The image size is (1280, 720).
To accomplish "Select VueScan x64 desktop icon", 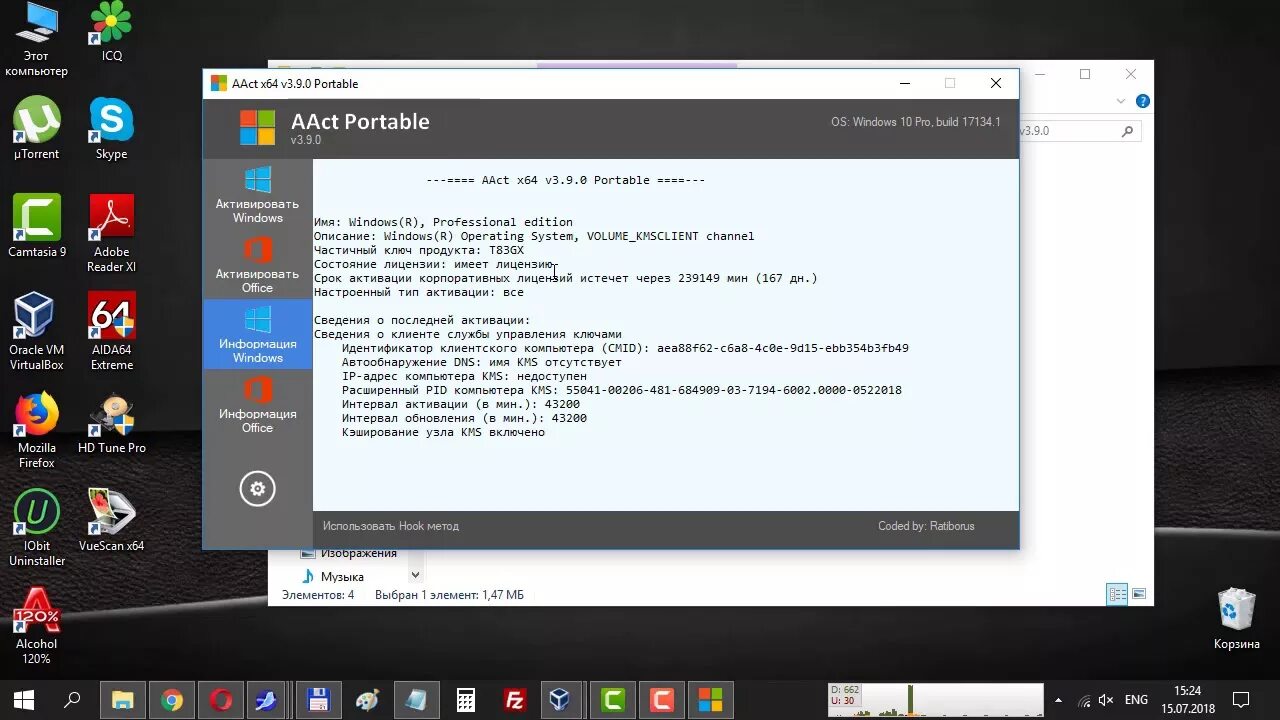I will point(112,520).
